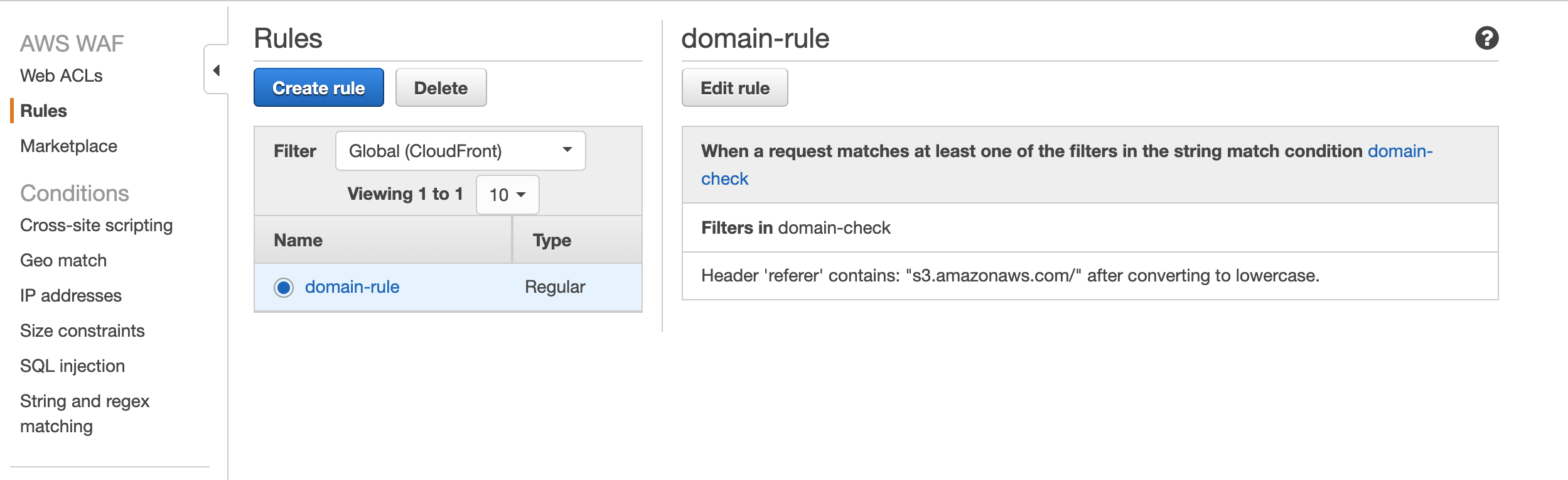Open the Global (CloudFront) filter dropdown

click(x=460, y=151)
